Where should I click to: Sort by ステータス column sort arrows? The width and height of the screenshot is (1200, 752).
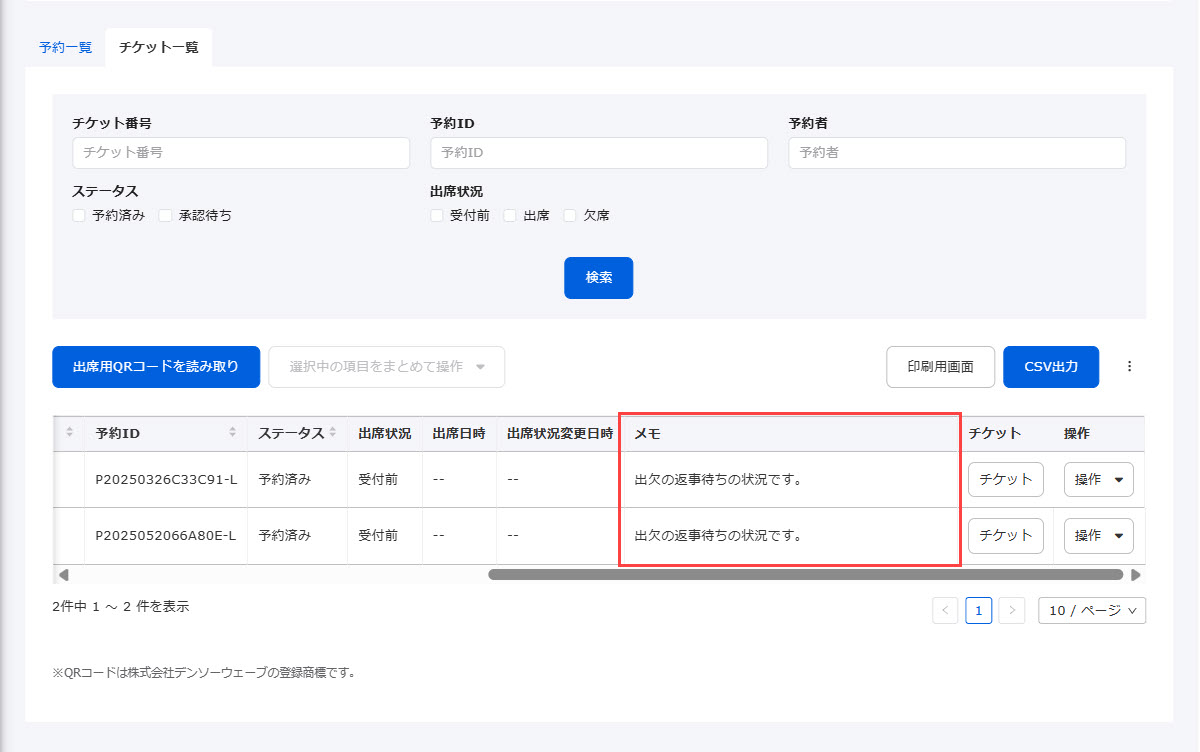333,433
